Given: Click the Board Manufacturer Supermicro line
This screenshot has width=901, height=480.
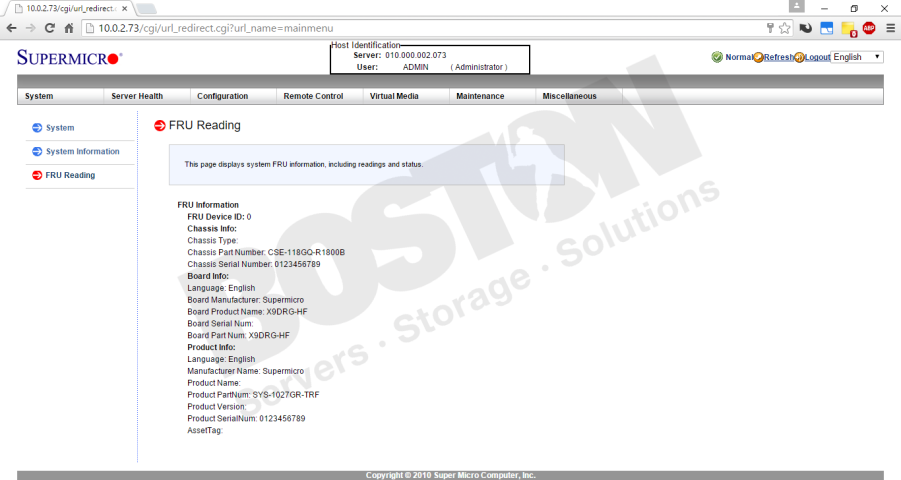Looking at the screenshot, I should (245, 300).
